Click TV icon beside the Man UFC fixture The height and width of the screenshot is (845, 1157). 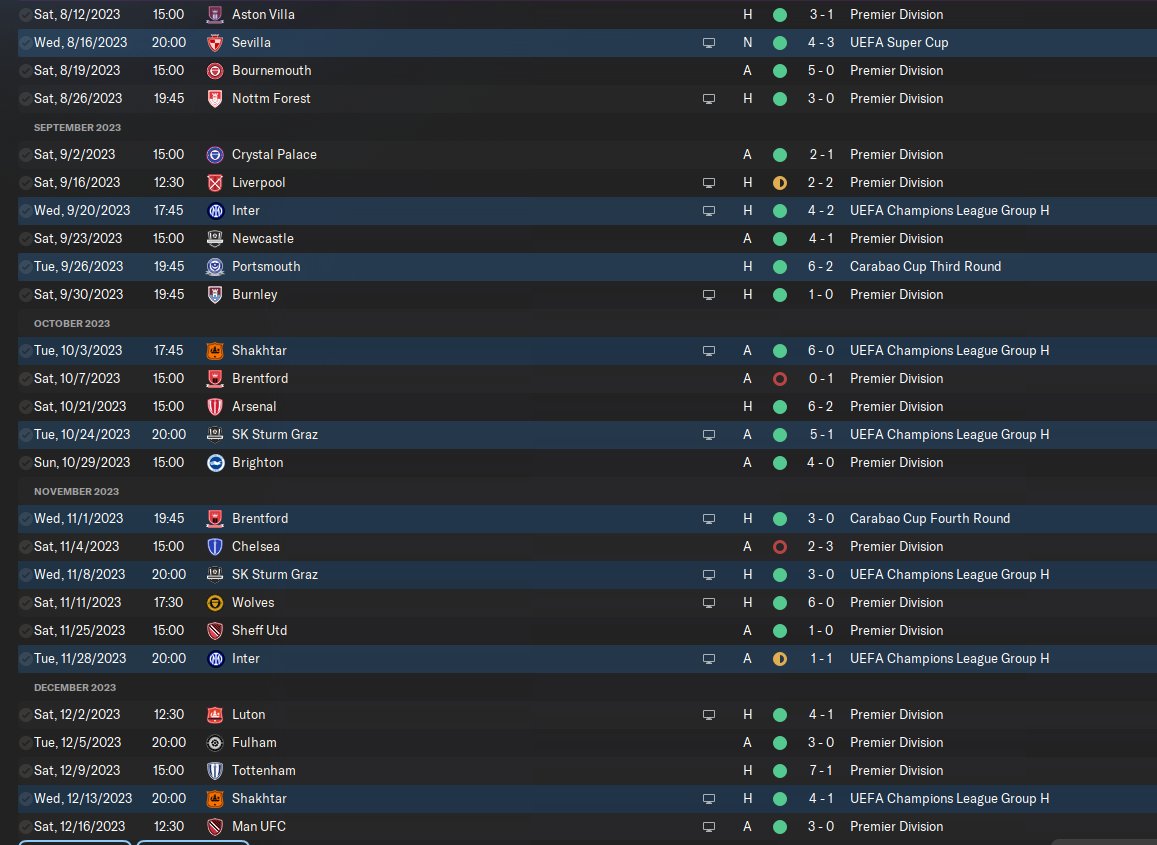pyautogui.click(x=708, y=827)
